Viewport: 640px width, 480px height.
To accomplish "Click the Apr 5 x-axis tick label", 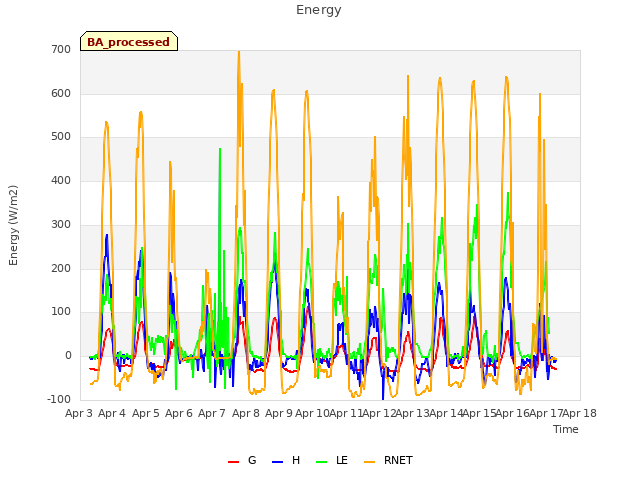I will click(x=145, y=413).
